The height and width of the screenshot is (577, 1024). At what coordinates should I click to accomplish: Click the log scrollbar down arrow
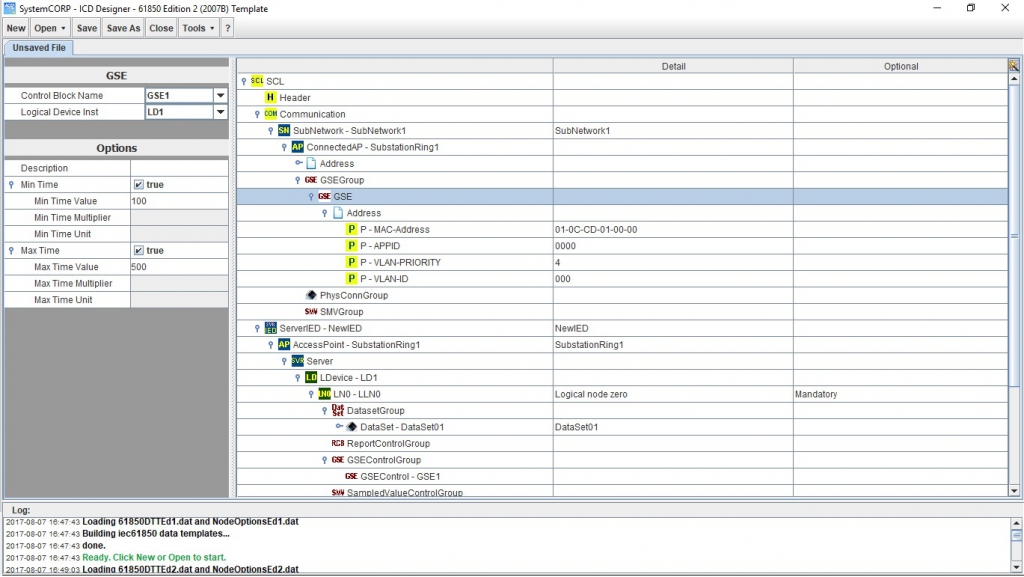(x=1016, y=567)
